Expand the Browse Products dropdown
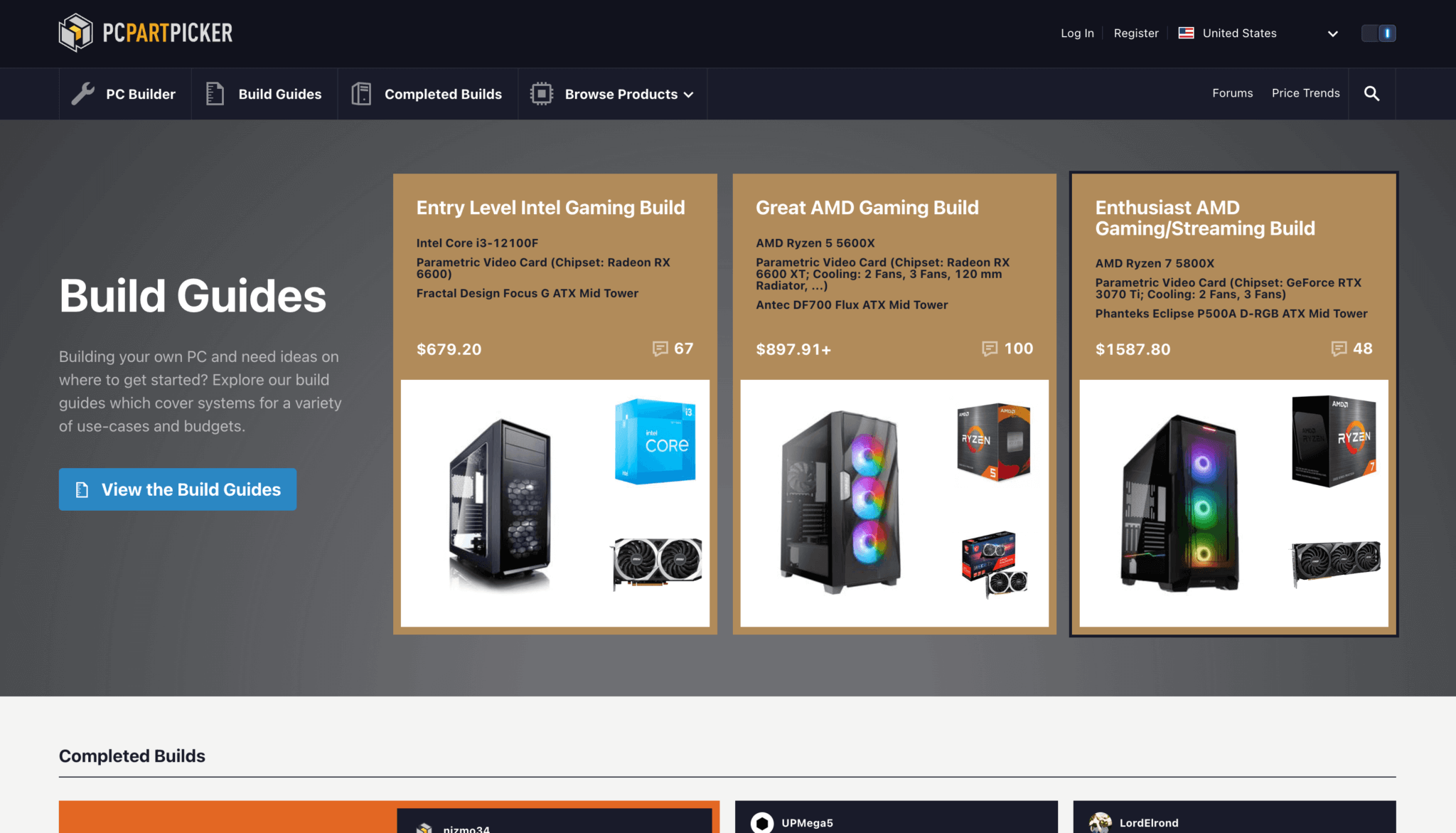This screenshot has width=1456, height=833. point(688,94)
